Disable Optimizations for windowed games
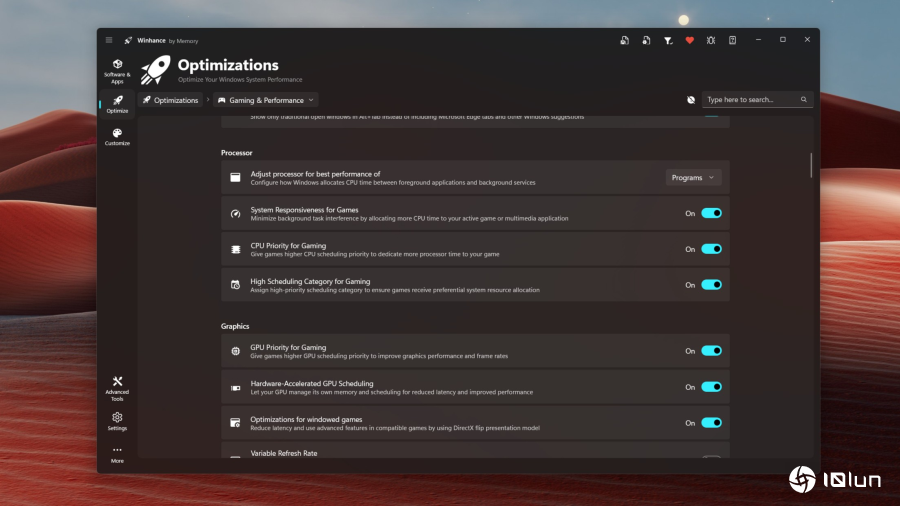 point(711,423)
